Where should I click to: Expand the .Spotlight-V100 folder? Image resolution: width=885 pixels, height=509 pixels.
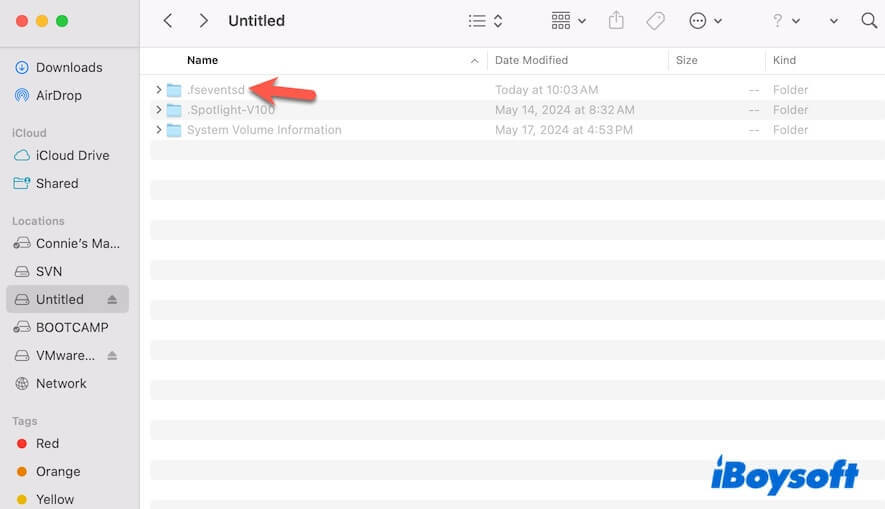click(159, 109)
